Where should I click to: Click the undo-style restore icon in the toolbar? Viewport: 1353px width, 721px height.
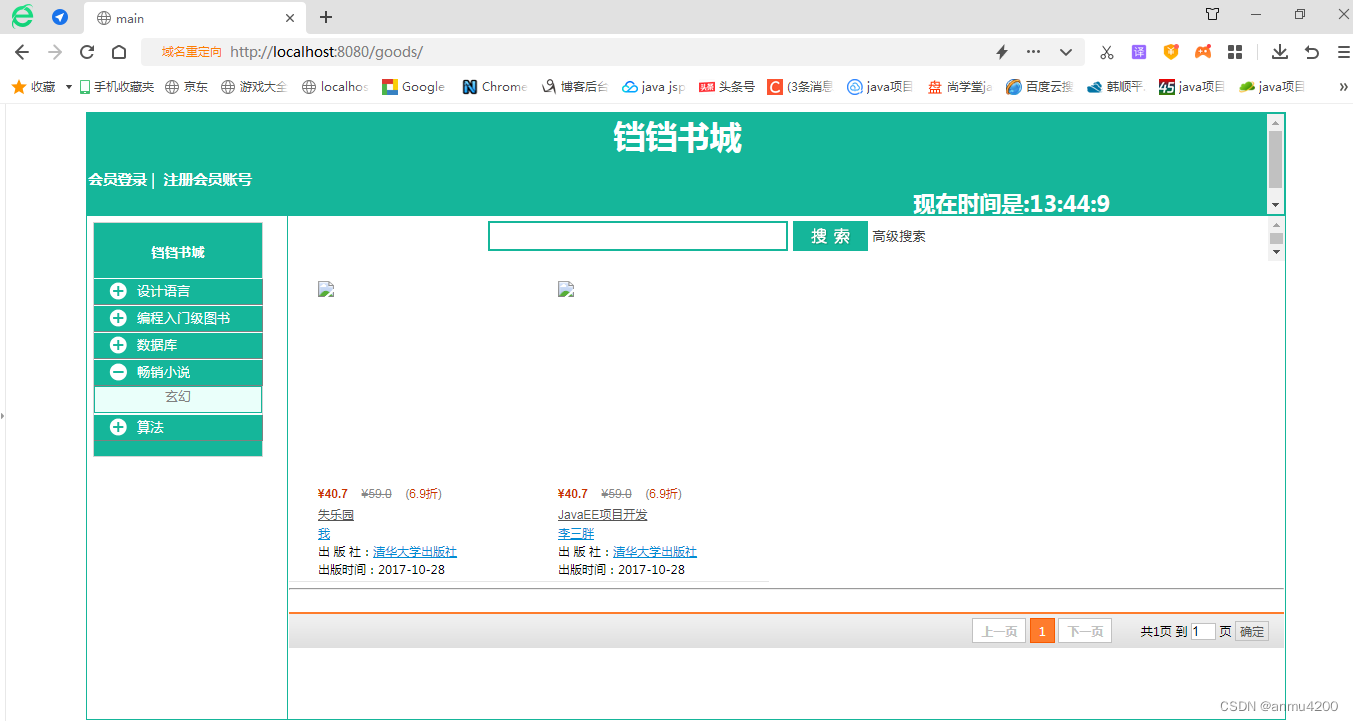1311,51
